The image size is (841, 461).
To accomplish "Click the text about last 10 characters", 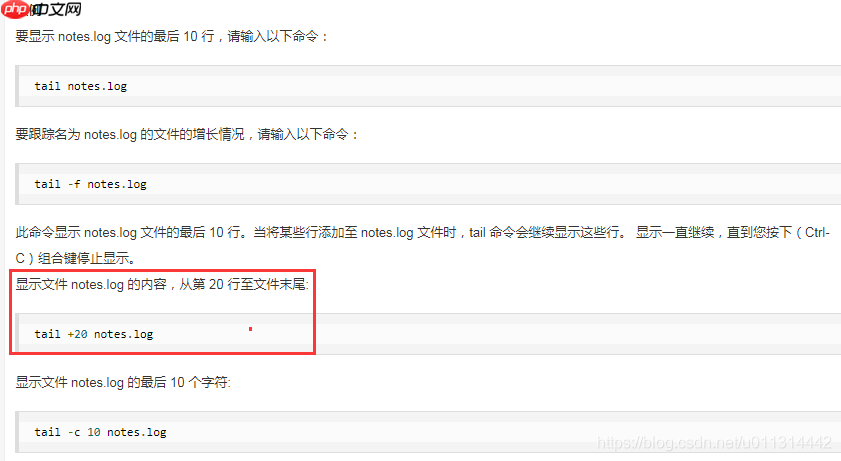I will click(x=123, y=382).
